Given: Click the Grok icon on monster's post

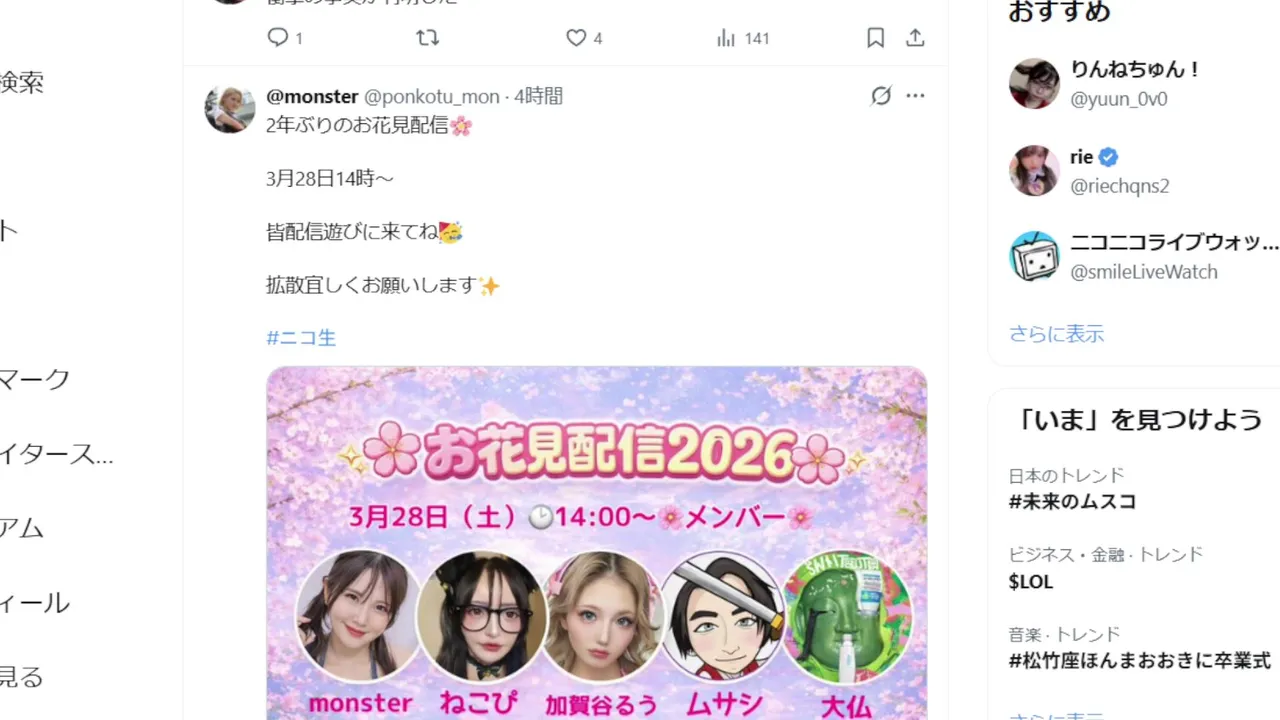Looking at the screenshot, I should [881, 96].
